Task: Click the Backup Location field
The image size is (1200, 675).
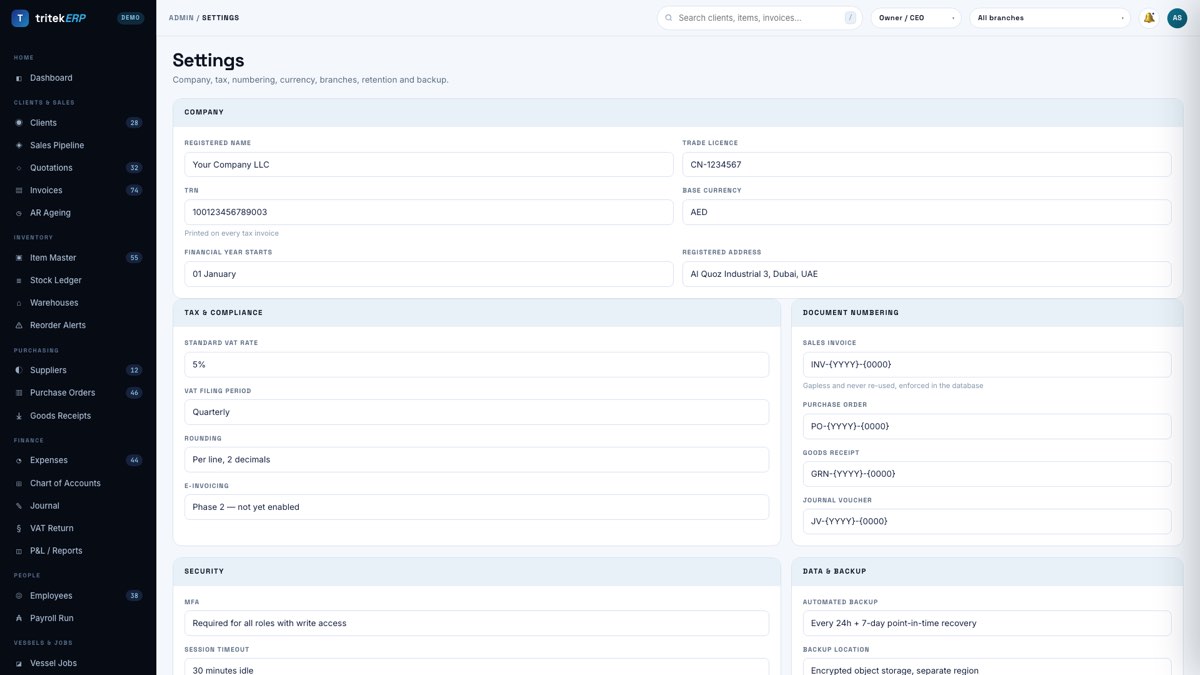Action: pyautogui.click(x=987, y=667)
